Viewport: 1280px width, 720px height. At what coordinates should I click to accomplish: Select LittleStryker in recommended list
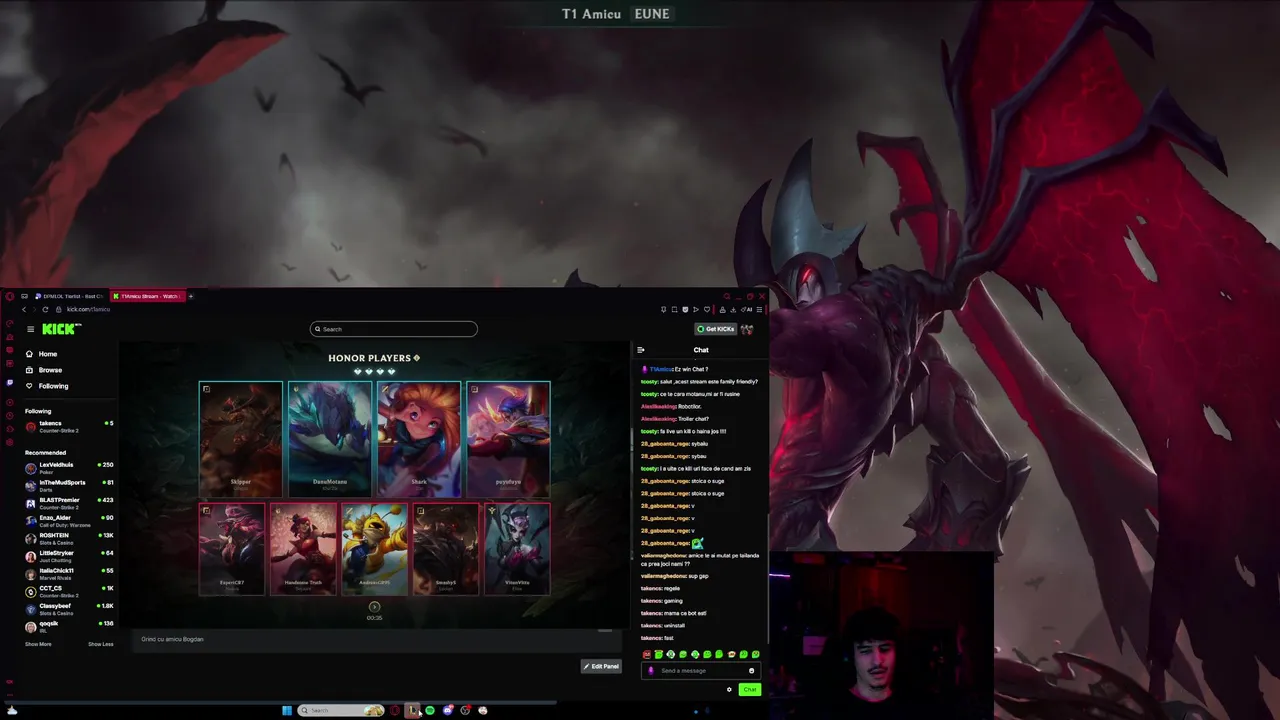(x=69, y=556)
